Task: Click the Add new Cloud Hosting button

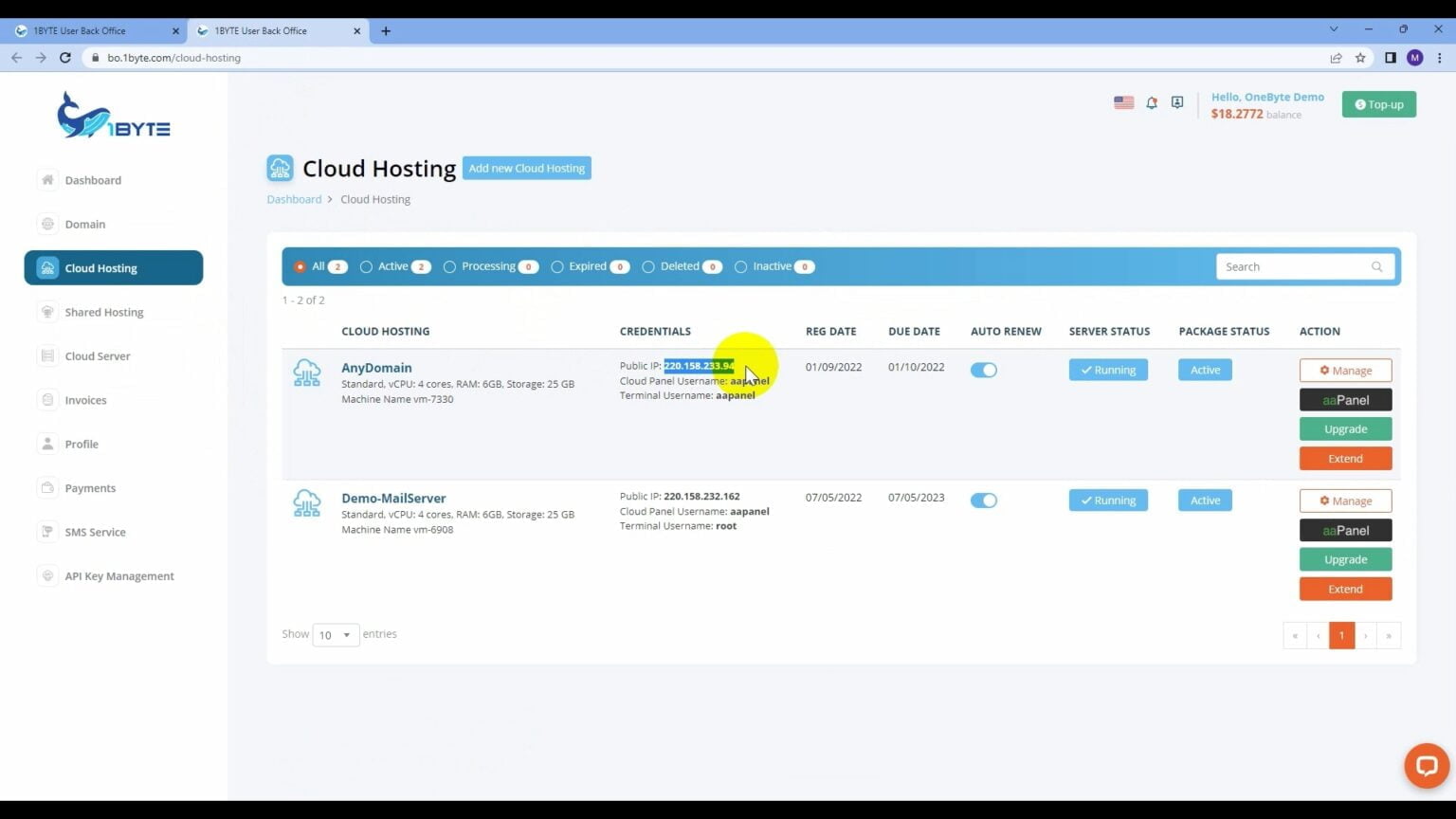Action: tap(526, 168)
